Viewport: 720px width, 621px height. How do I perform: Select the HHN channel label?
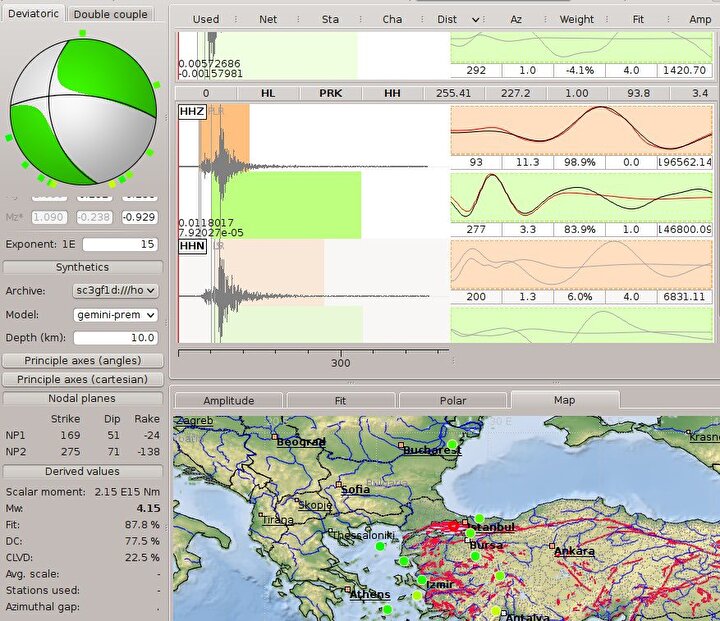point(192,247)
